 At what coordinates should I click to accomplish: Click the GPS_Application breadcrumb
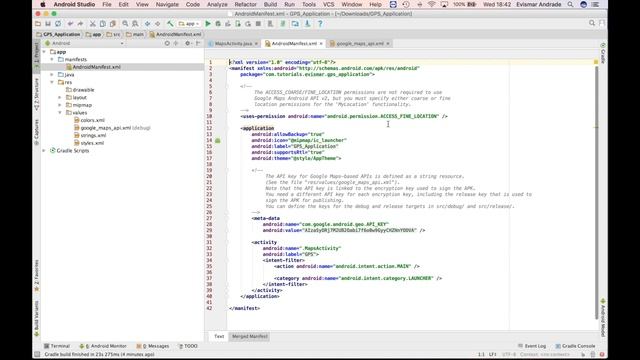58,35
